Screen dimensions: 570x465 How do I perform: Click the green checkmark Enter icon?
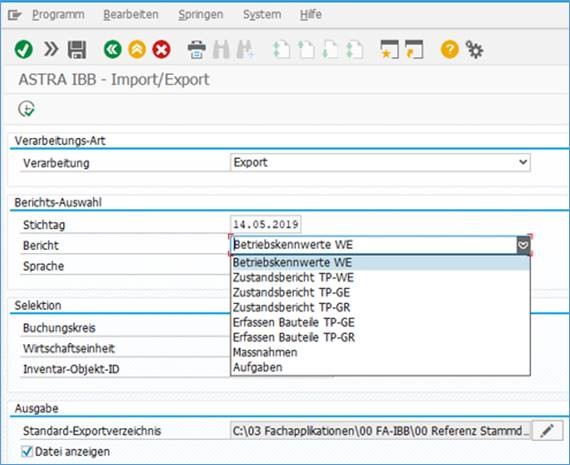tap(24, 49)
